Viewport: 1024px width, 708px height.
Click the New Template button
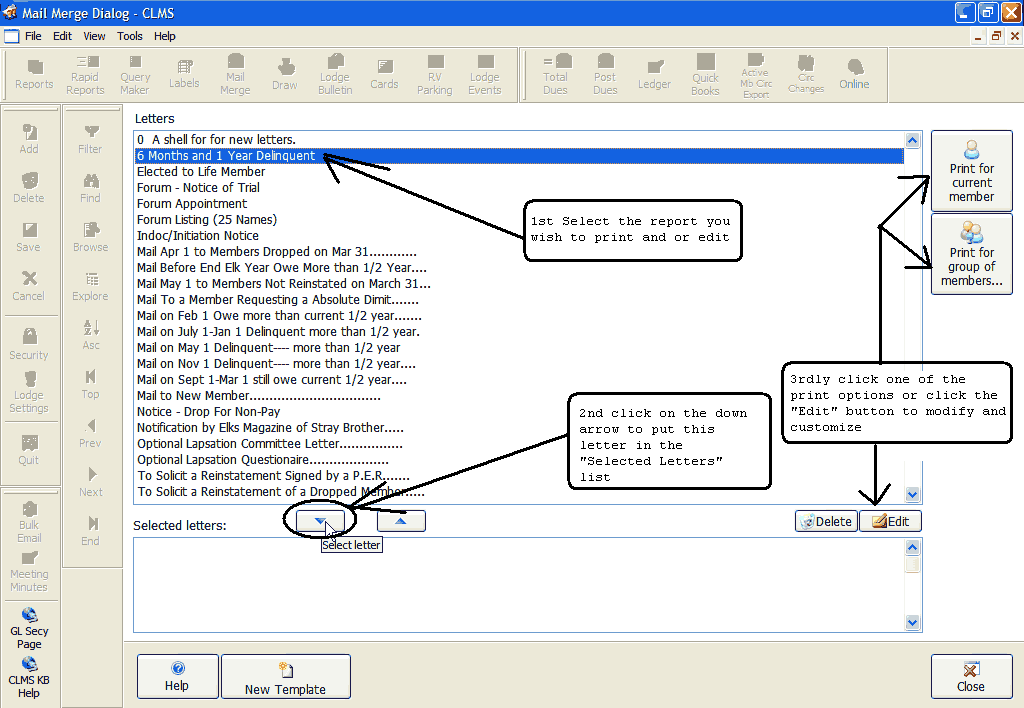(285, 678)
